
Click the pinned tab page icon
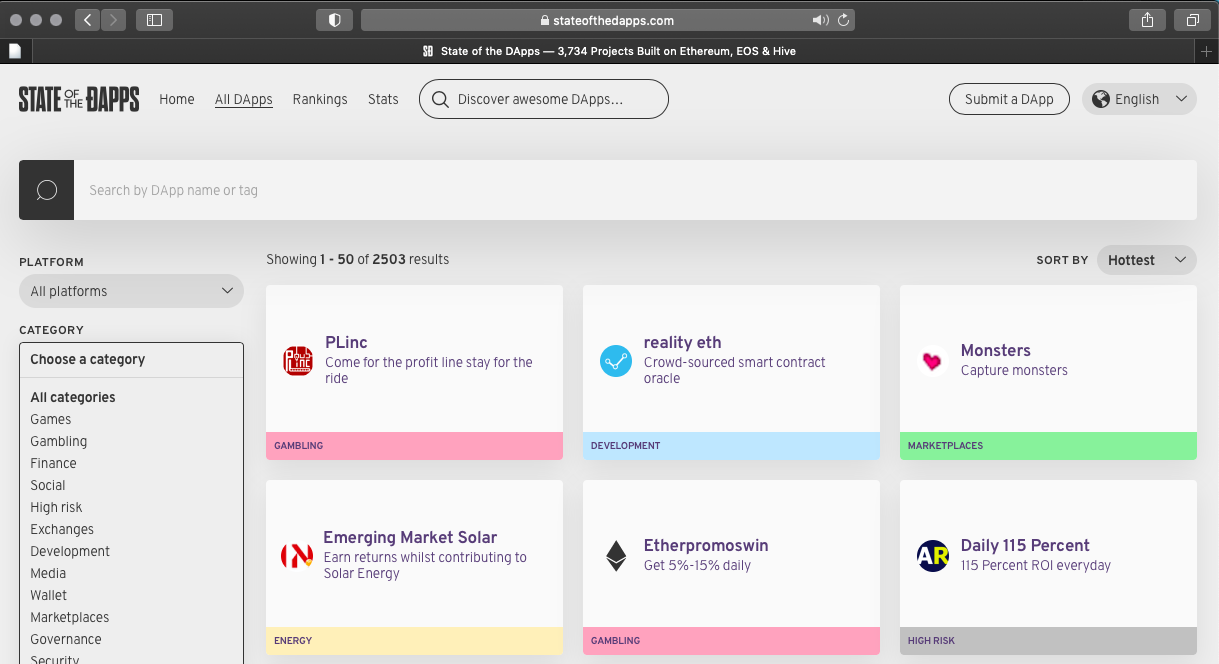click(x=15, y=51)
